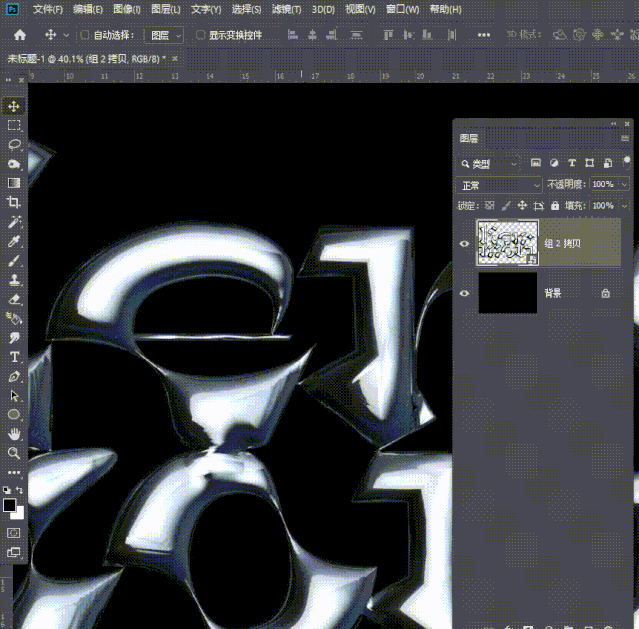
Task: Open the 类型 layer filter dropdown
Action: point(489,164)
